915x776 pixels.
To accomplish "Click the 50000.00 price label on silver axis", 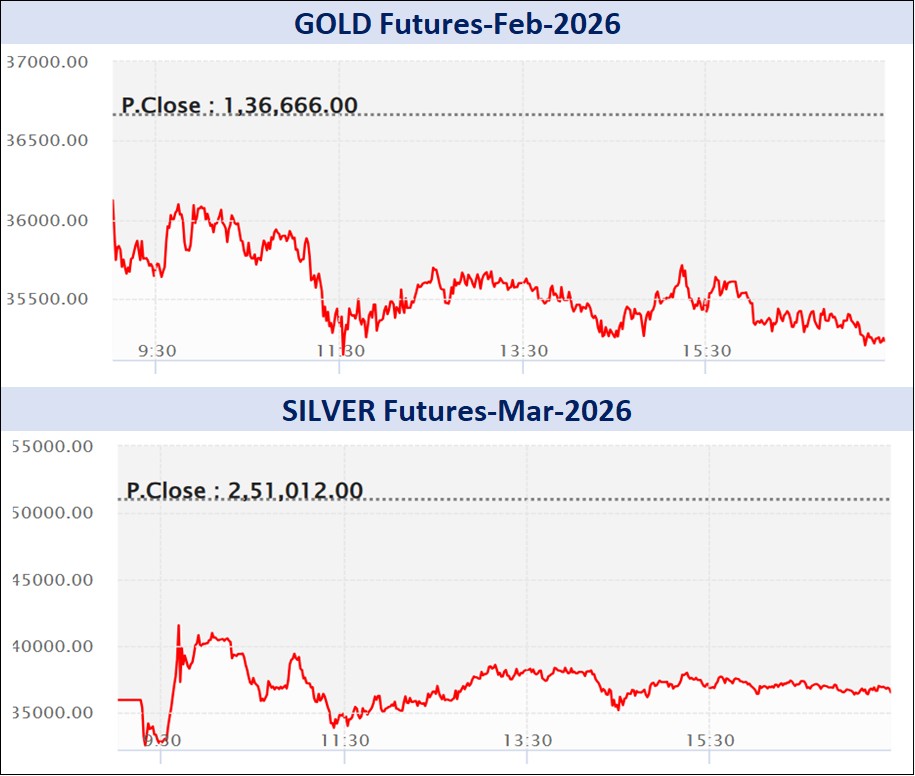I will click(x=50, y=513).
